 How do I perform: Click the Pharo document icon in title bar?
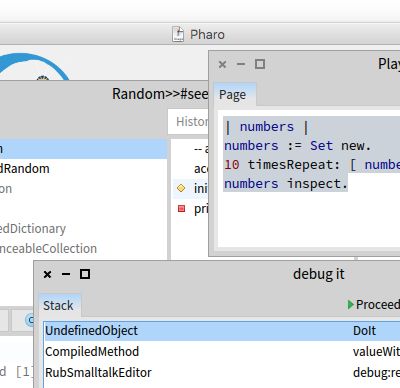[x=178, y=34]
